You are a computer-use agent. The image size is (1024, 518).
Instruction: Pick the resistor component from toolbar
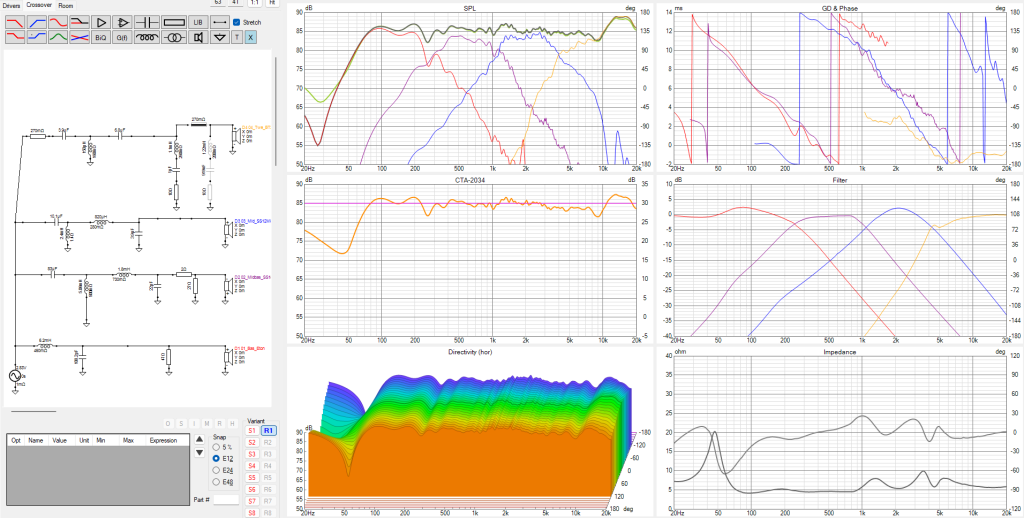point(173,21)
